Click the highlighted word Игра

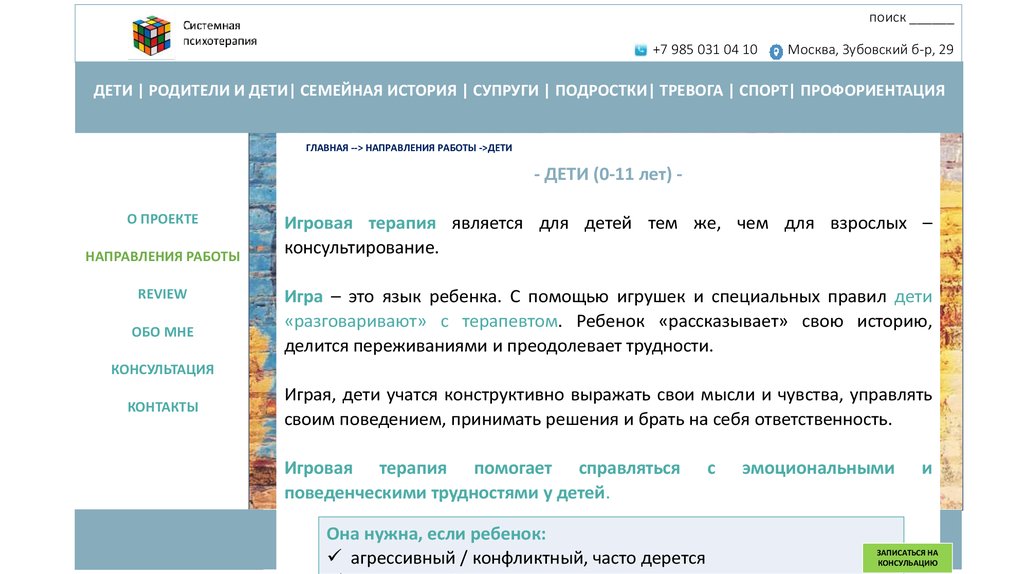303,297
